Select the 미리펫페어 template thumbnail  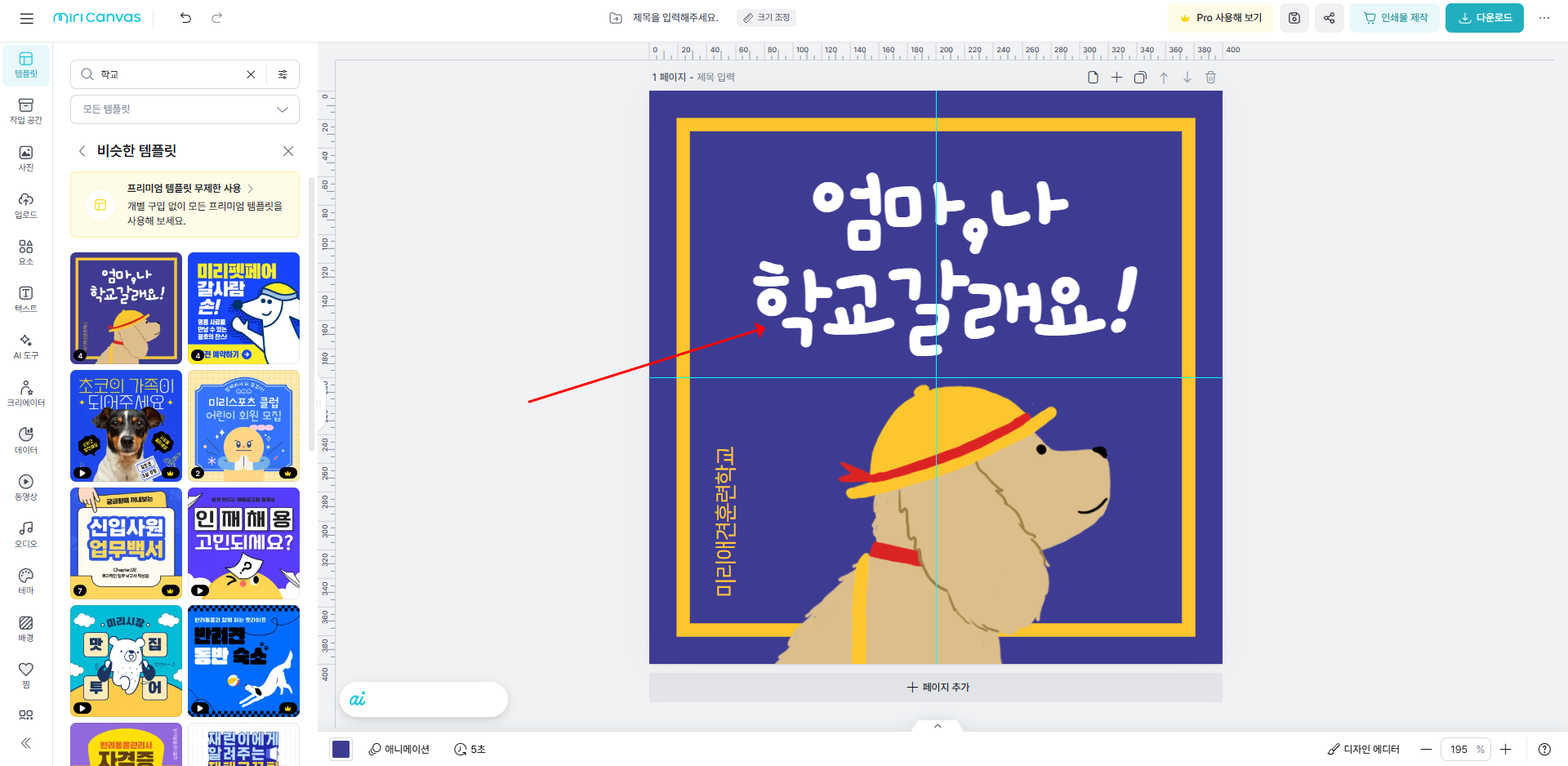243,308
